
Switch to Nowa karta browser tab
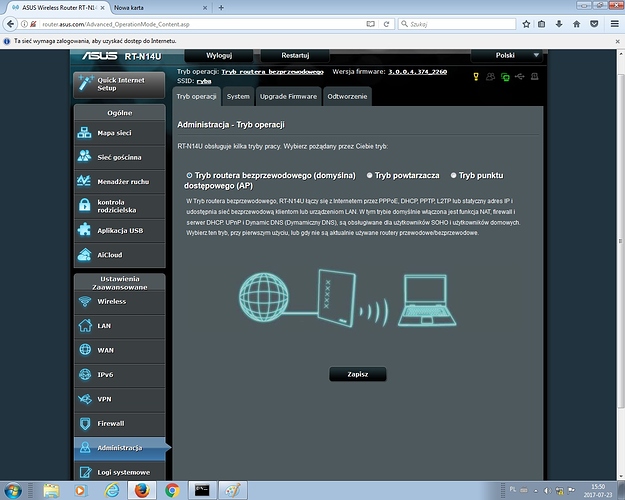click(160, 8)
